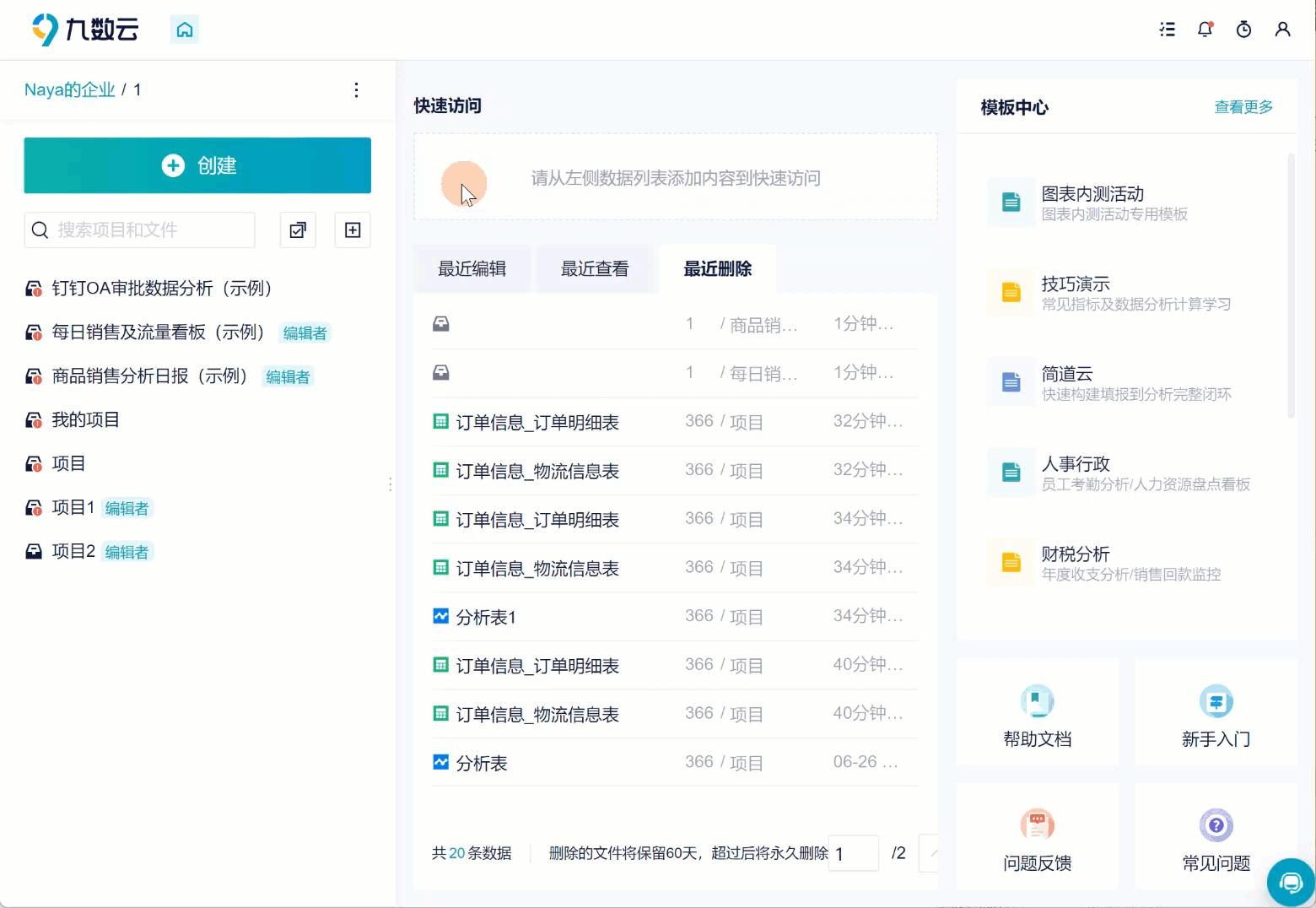Select 订单信息_物流信息表 deleted 34 minutes ago
Image resolution: width=1316 pixels, height=908 pixels.
[x=675, y=569]
